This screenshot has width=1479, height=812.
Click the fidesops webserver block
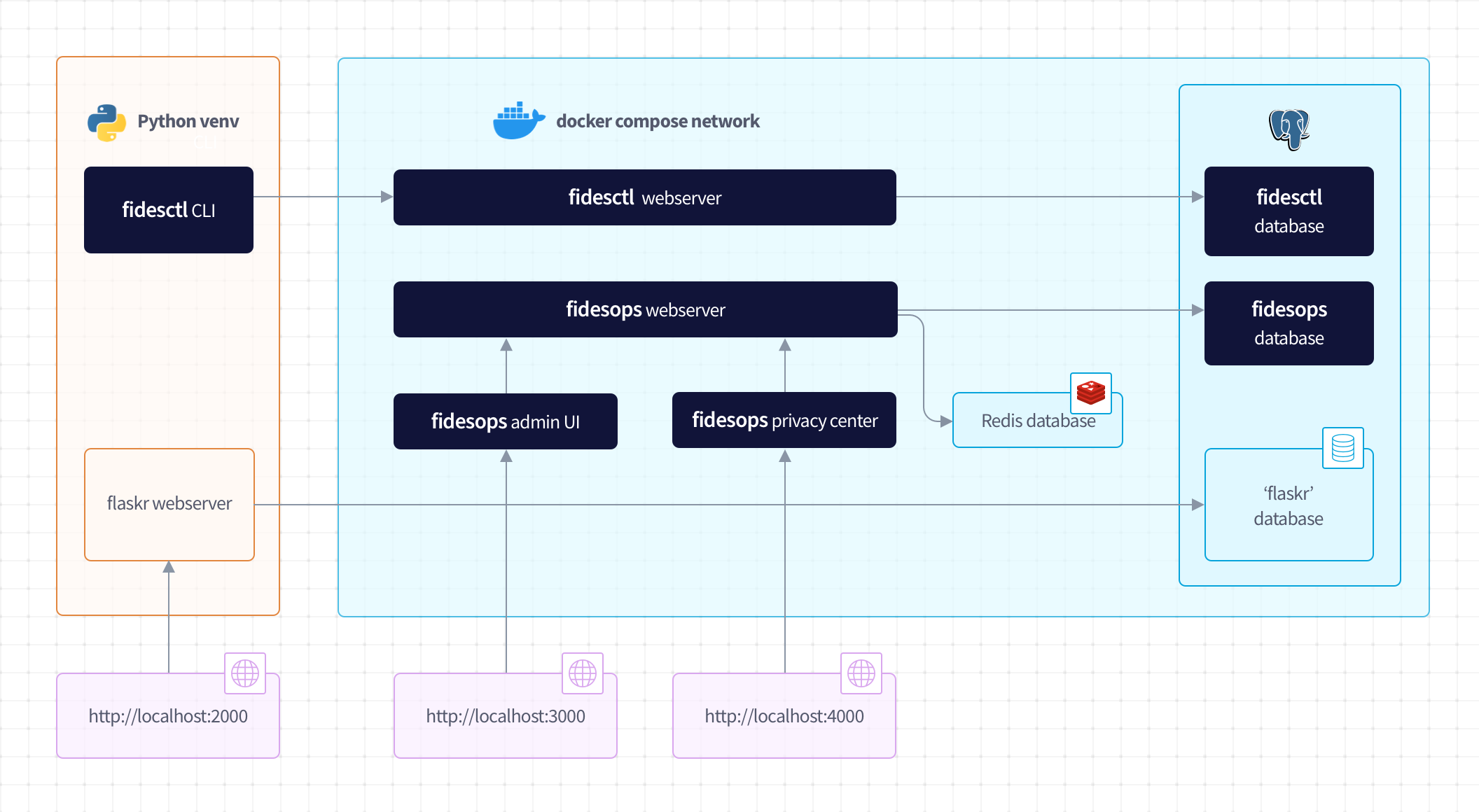point(645,309)
